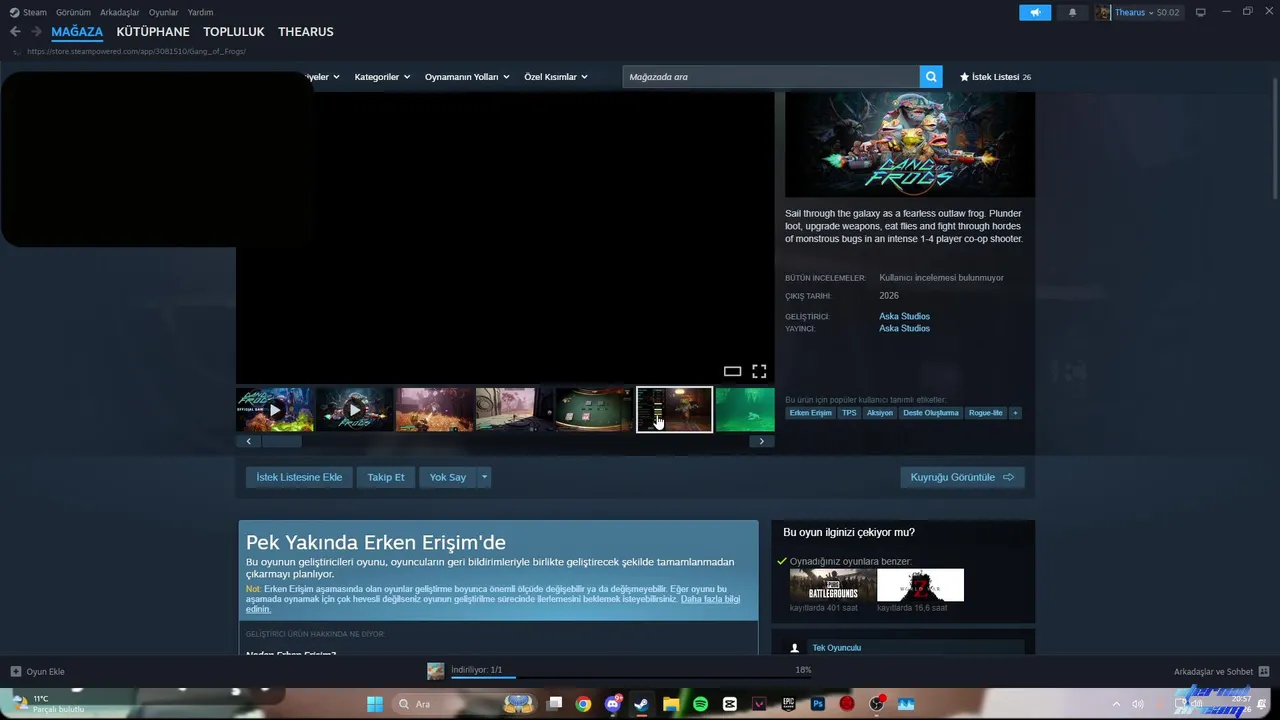Open Chrome from the taskbar
This screenshot has width=1280, height=720.
click(x=583, y=704)
